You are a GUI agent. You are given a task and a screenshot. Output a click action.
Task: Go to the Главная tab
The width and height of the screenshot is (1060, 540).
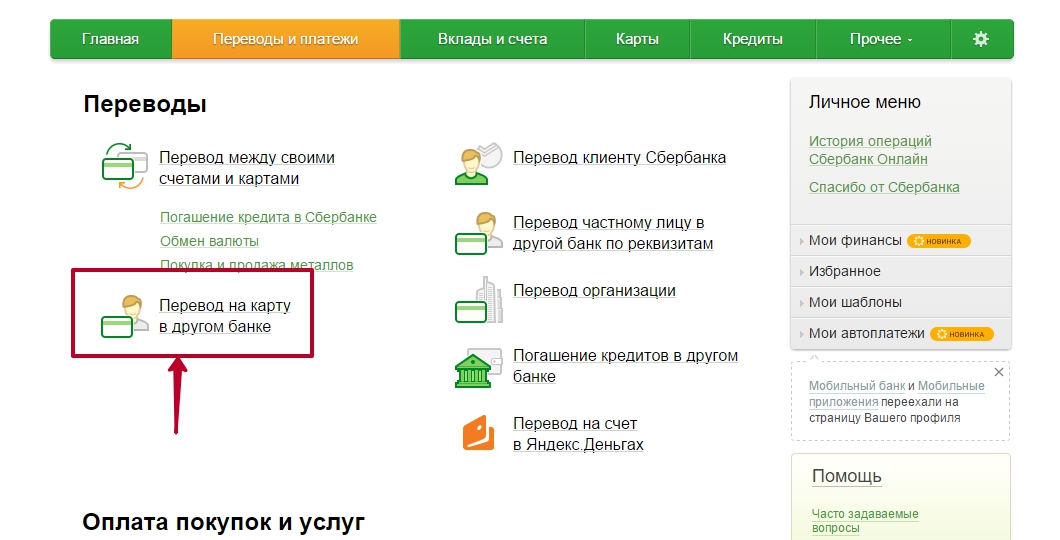tap(110, 39)
